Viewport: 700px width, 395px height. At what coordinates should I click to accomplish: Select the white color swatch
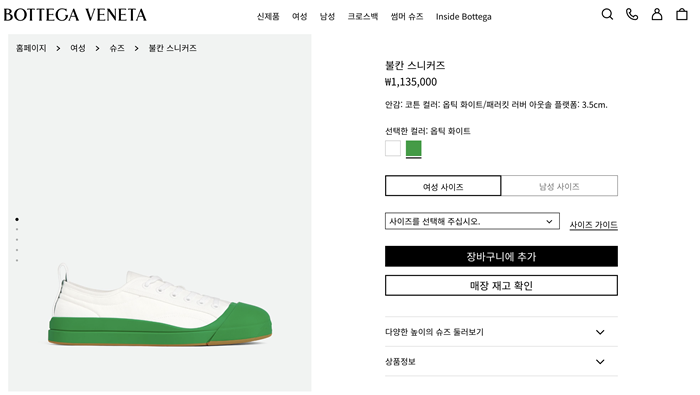click(393, 148)
